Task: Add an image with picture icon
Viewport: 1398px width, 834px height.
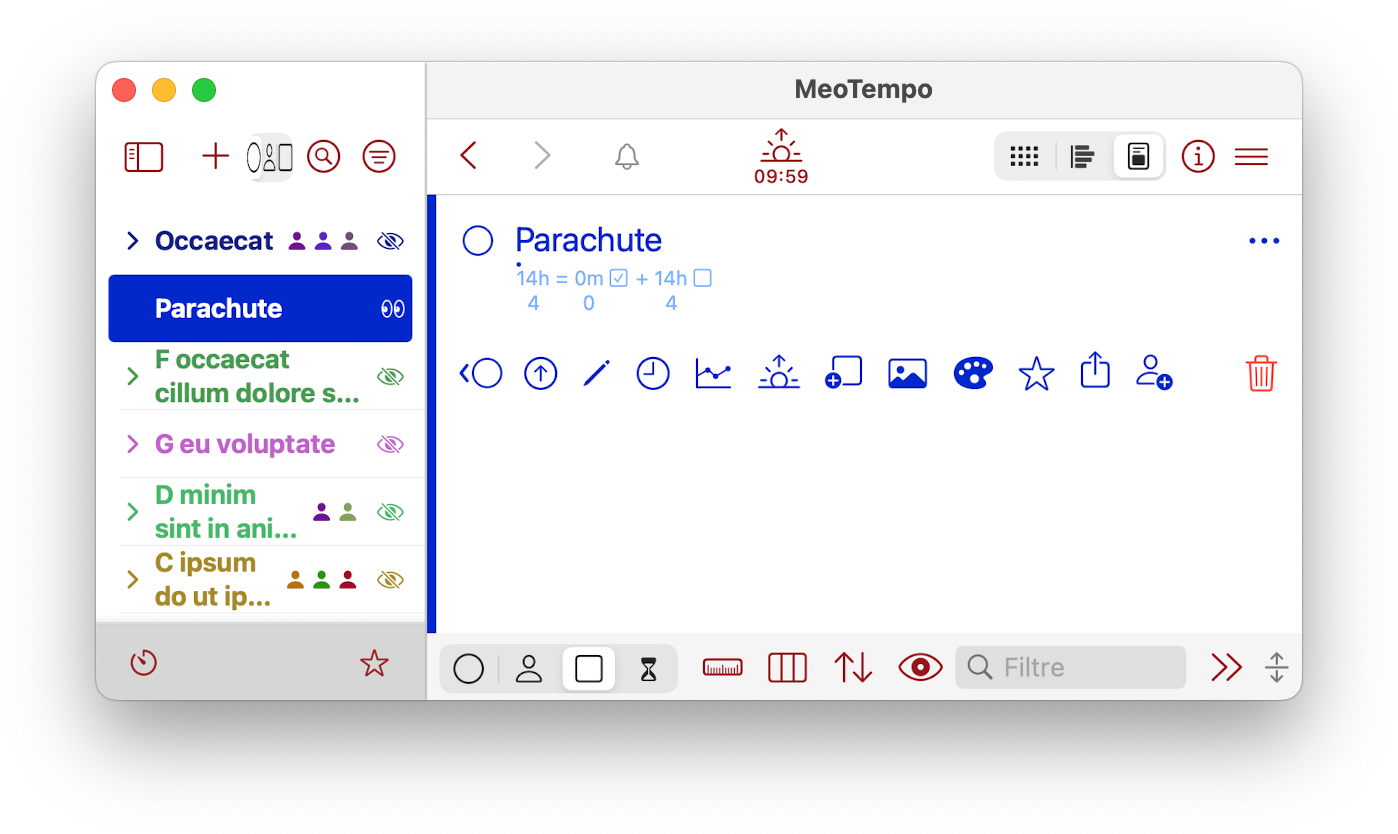Action: pyautogui.click(x=907, y=374)
